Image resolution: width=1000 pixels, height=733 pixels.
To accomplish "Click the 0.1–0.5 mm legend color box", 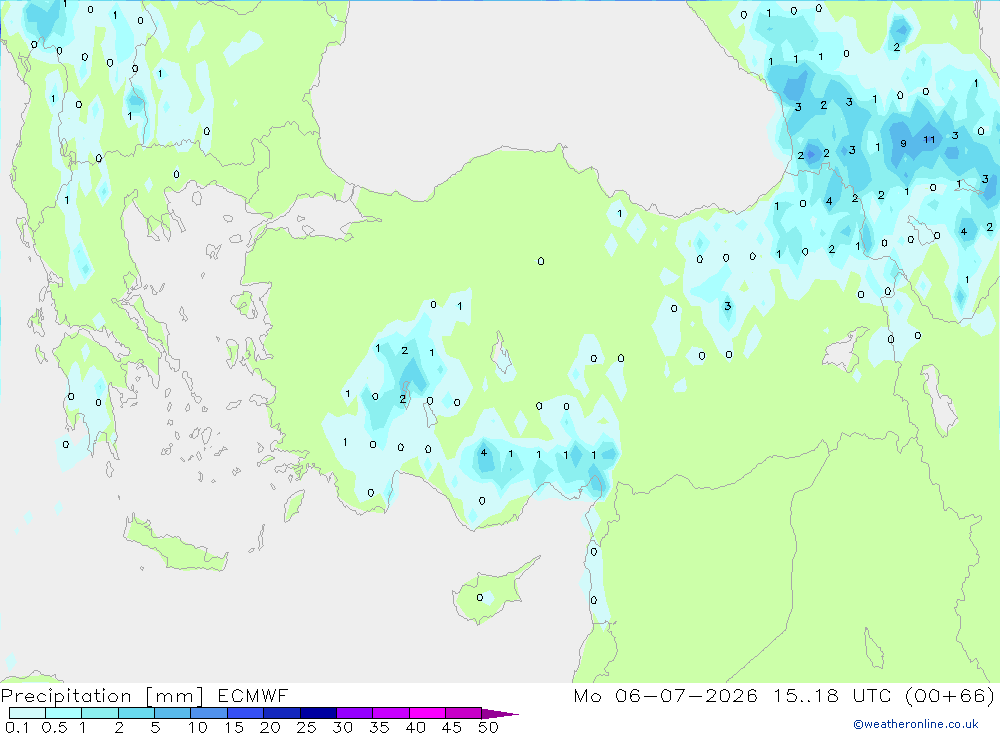I will (x=27, y=713).
